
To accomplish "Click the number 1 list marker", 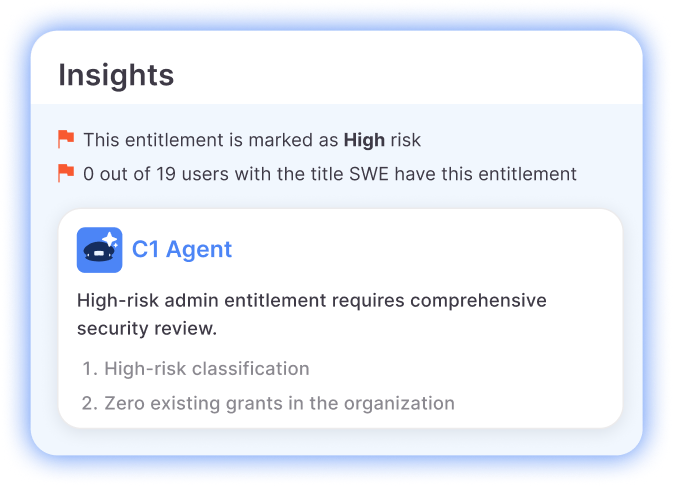I will (88, 369).
